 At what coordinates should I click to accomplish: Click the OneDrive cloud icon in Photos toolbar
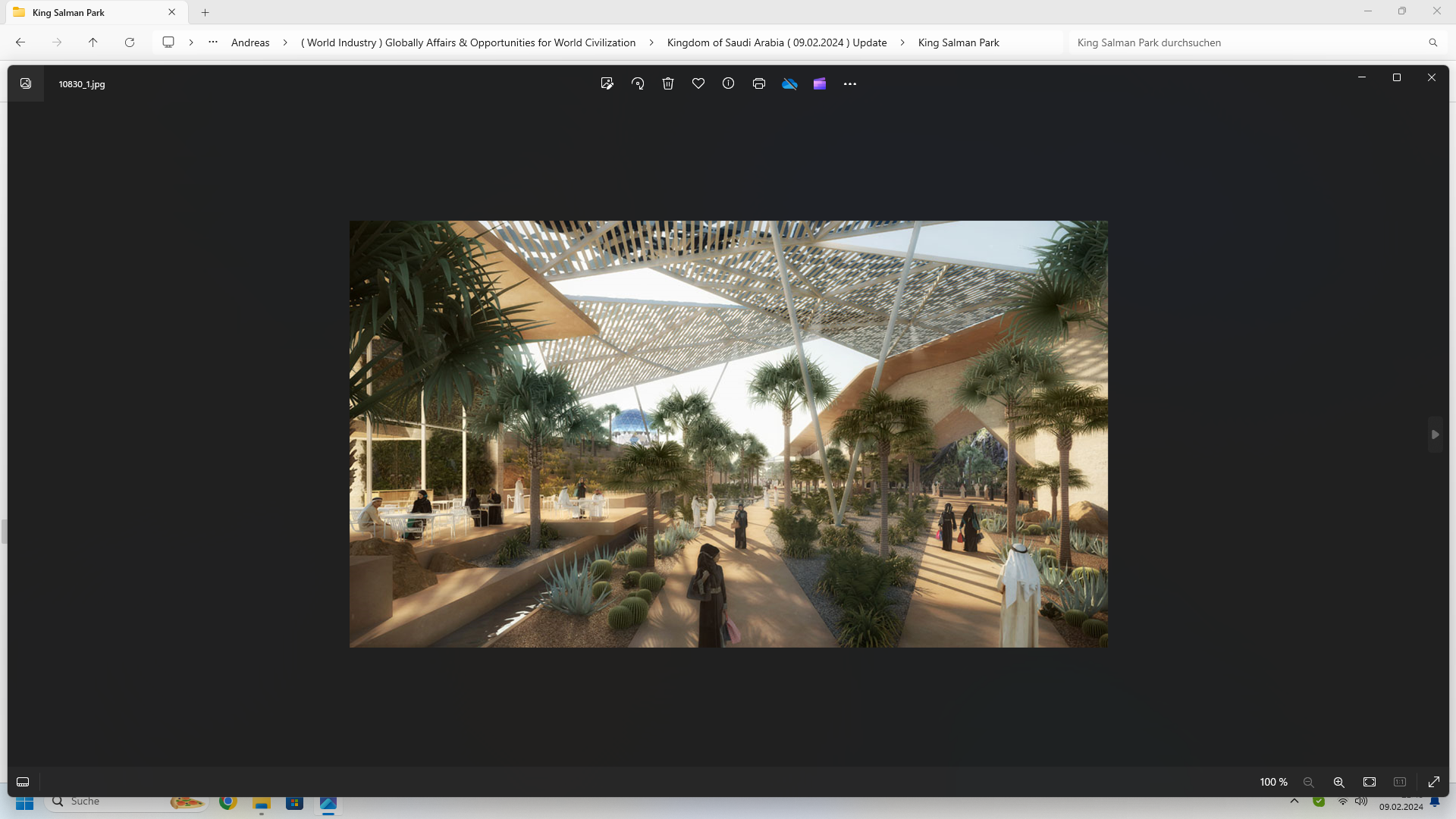coord(789,83)
